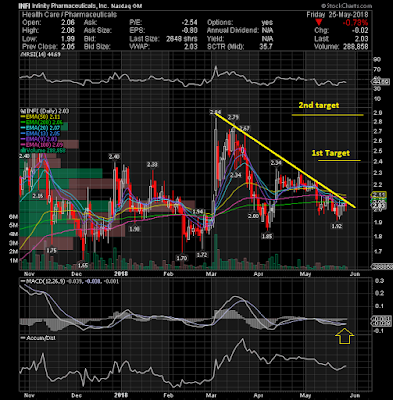Click the -0.1 value on MACD axis

point(379,331)
